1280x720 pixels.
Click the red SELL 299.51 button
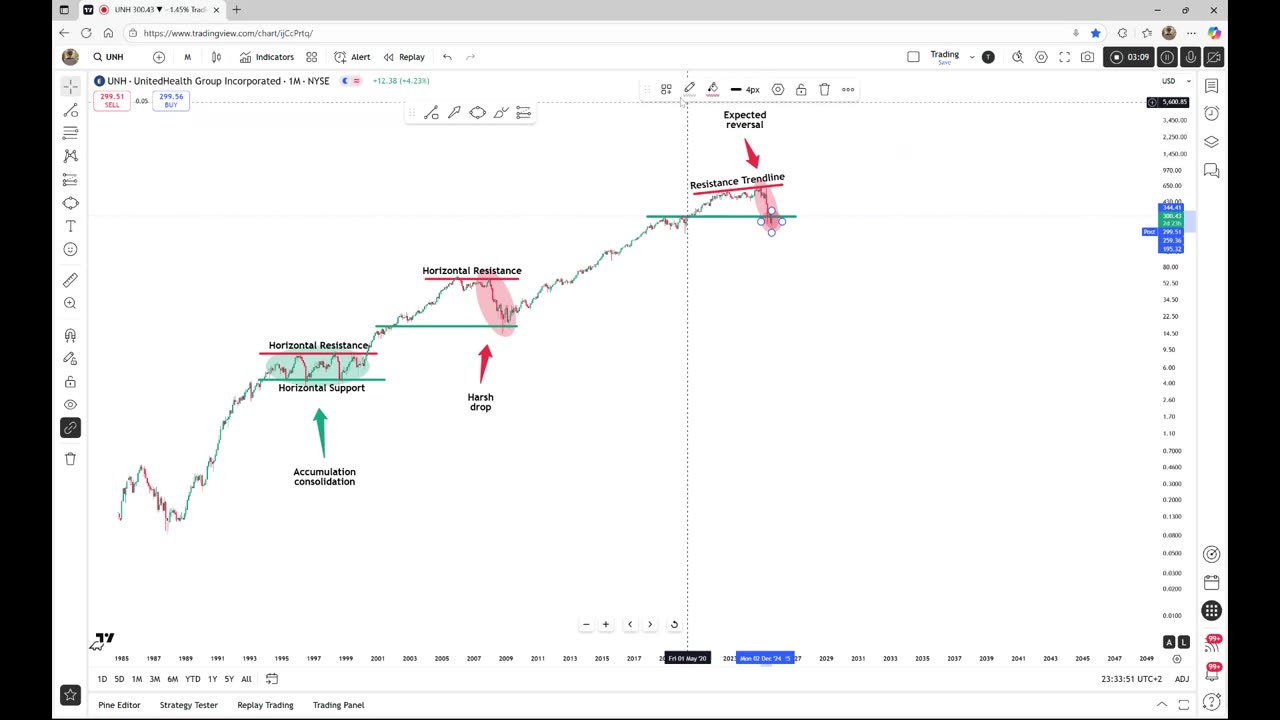(112, 100)
